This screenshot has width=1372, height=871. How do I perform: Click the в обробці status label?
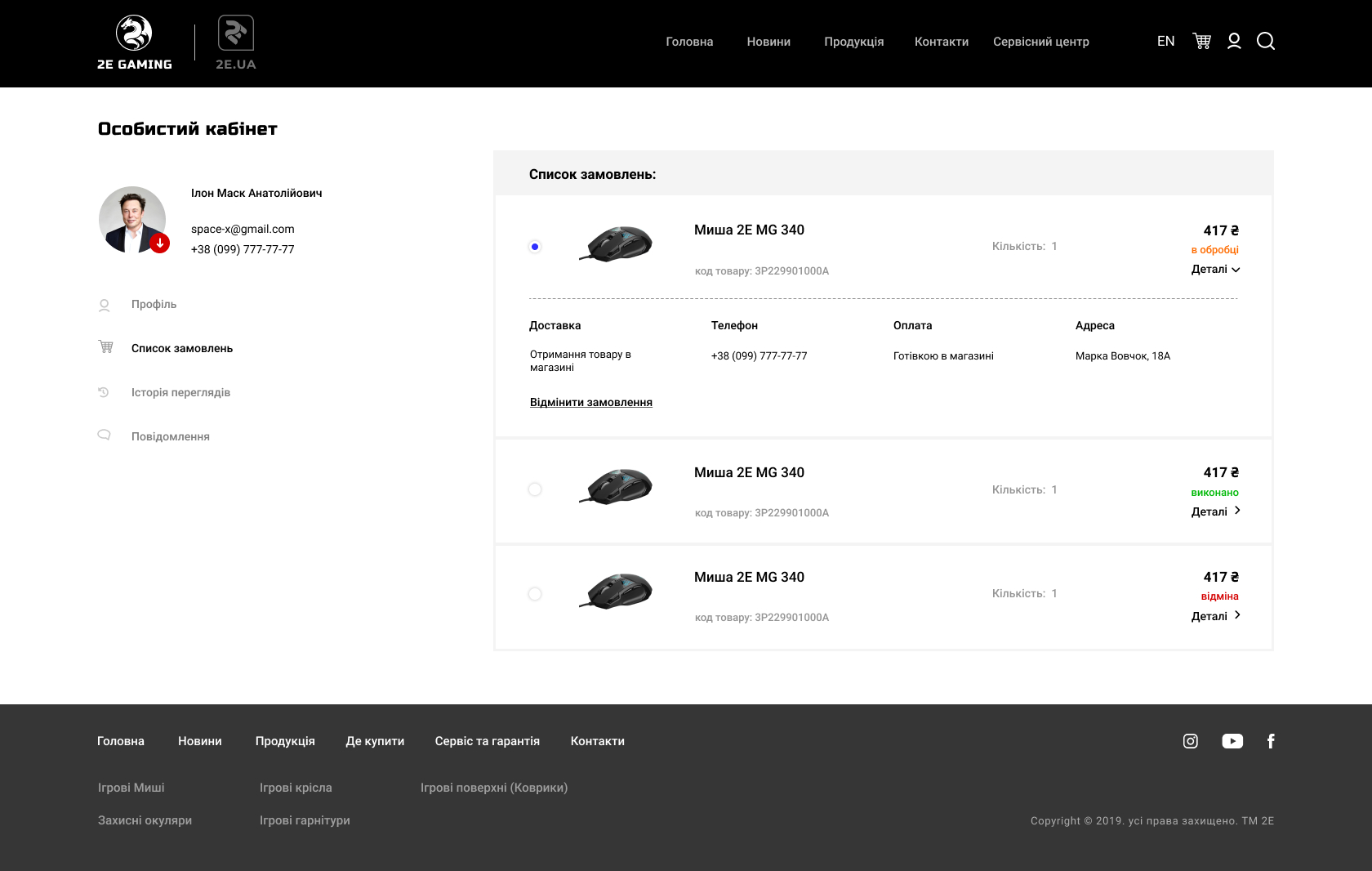1215,250
